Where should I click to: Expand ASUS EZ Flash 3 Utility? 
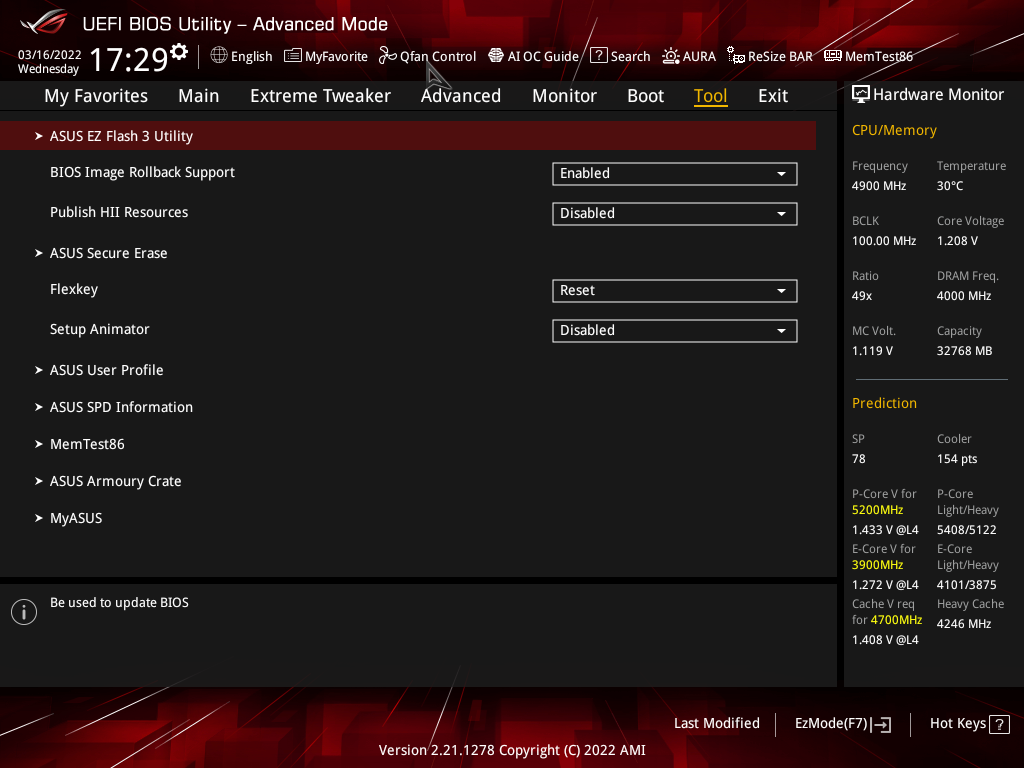click(408, 136)
